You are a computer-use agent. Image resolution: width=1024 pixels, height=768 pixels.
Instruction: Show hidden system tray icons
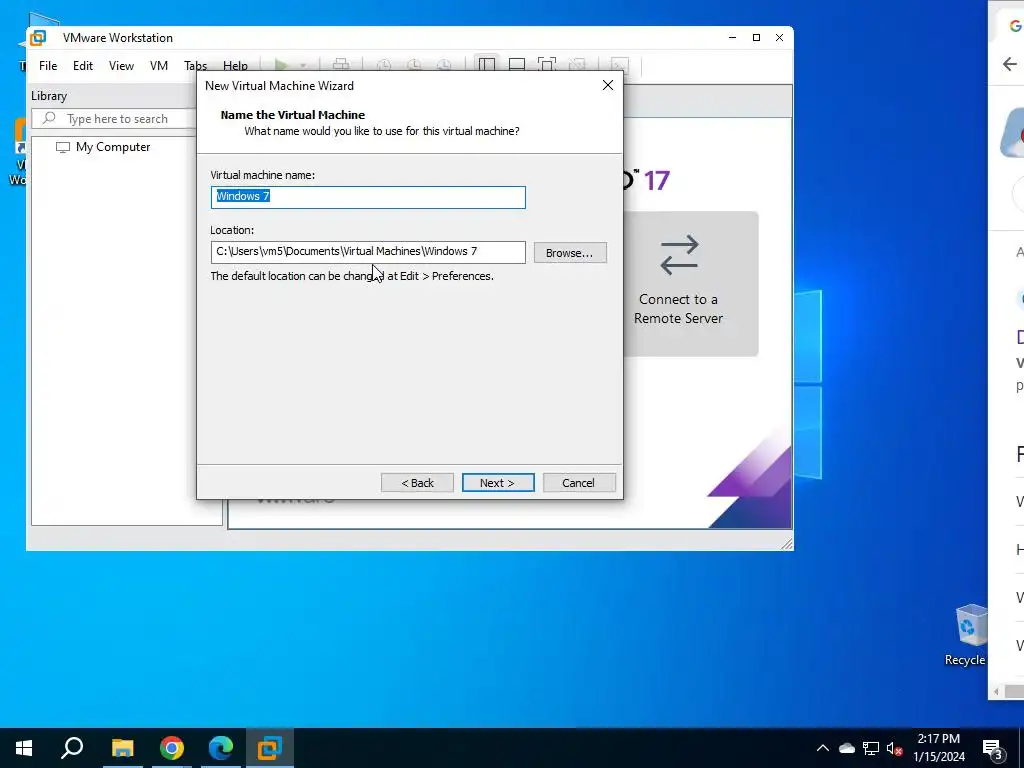(823, 748)
